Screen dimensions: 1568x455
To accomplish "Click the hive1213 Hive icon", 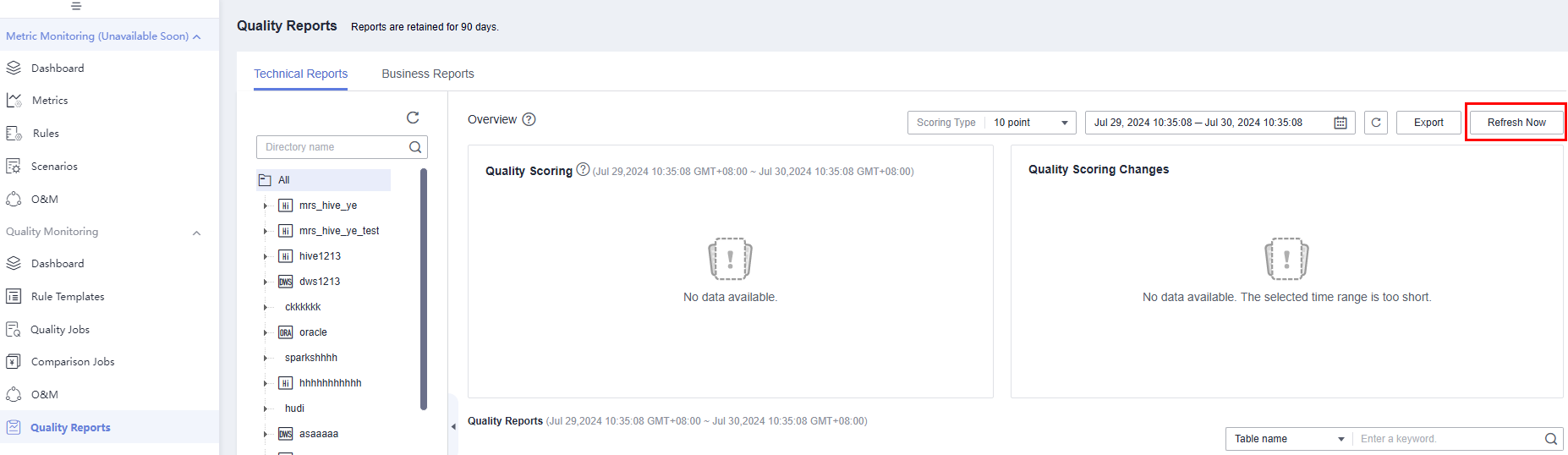I will [x=286, y=256].
